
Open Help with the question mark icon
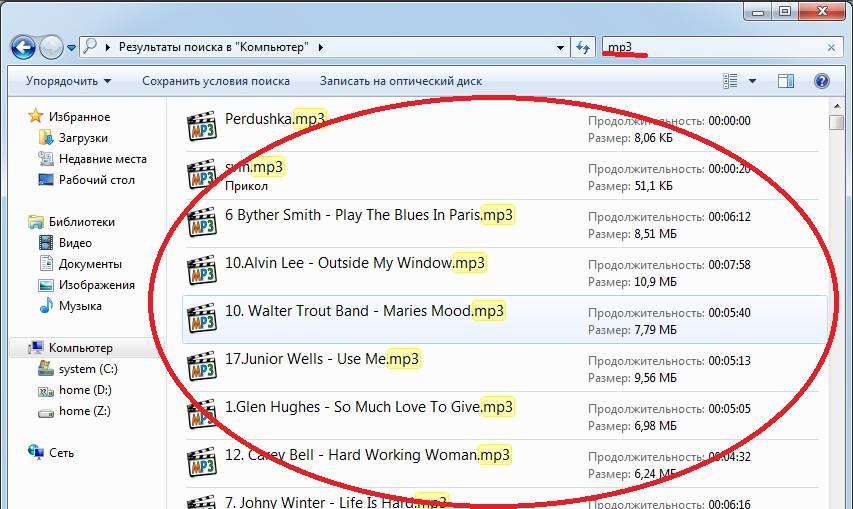[x=821, y=81]
